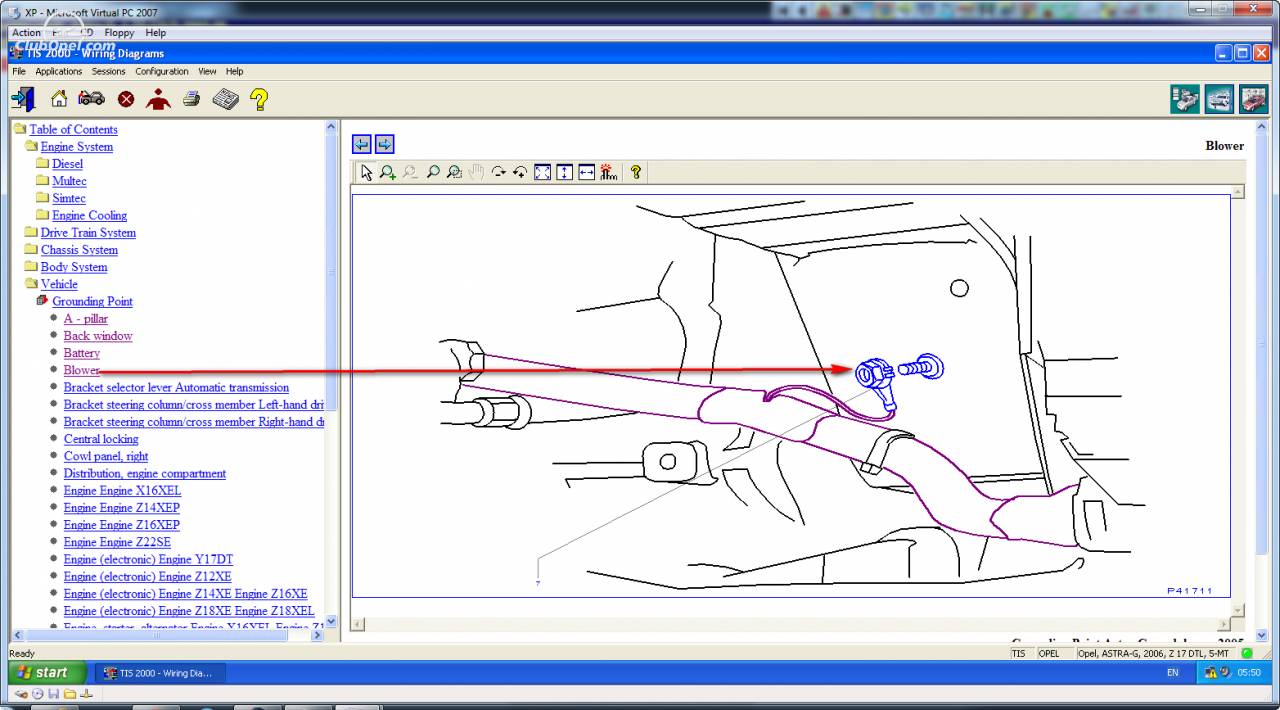Open the vehicle selection car icon
This screenshot has height=710, width=1280.
tap(91, 99)
